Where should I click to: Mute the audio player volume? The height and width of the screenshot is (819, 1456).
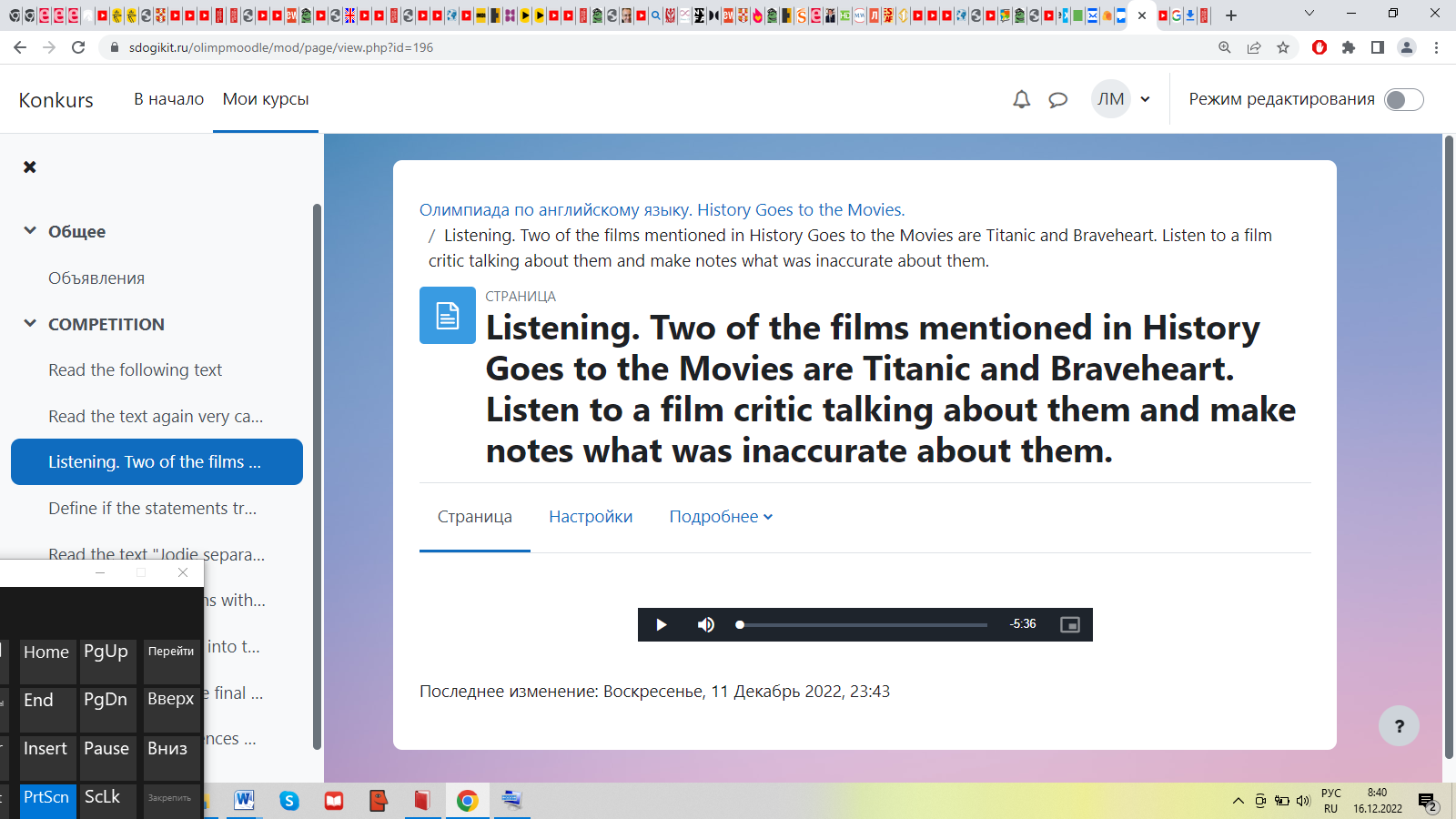[x=706, y=624]
